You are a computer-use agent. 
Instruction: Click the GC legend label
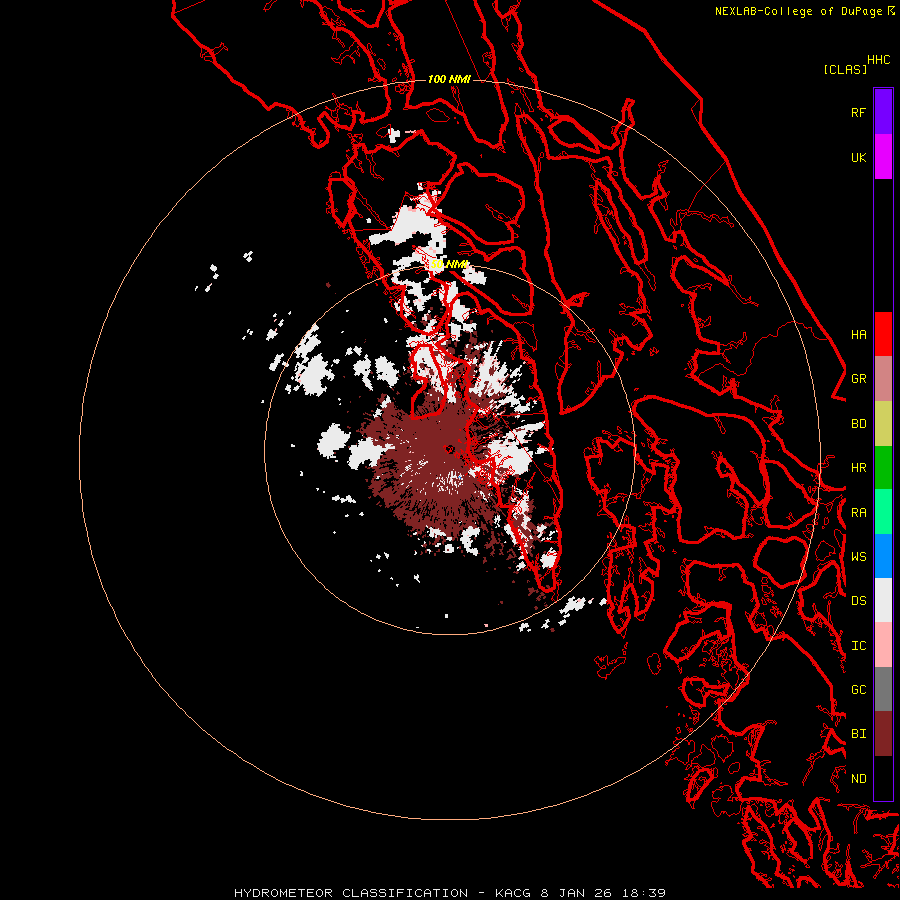[858, 689]
